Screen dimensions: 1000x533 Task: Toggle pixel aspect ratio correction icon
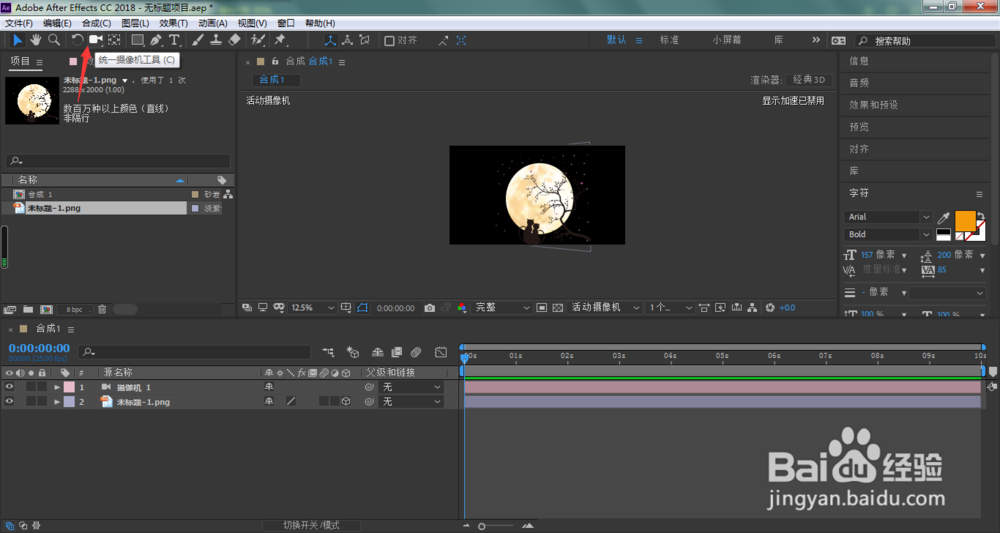(704, 308)
